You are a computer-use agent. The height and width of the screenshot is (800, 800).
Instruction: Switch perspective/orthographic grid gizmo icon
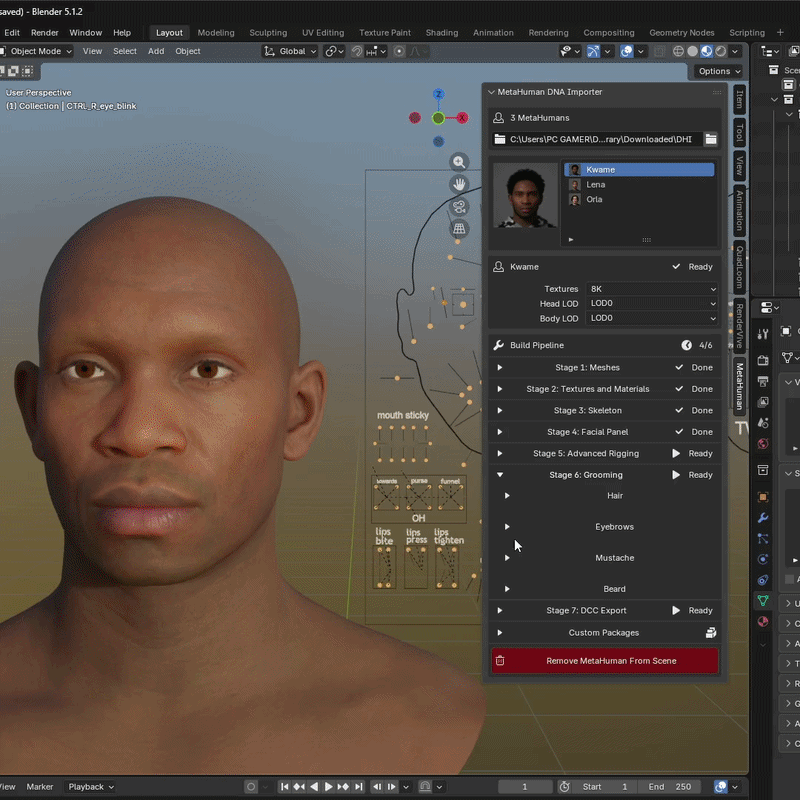(x=459, y=229)
